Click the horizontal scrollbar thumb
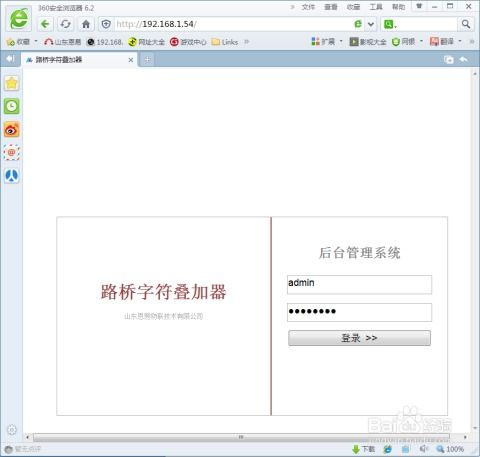 [x=241, y=437]
